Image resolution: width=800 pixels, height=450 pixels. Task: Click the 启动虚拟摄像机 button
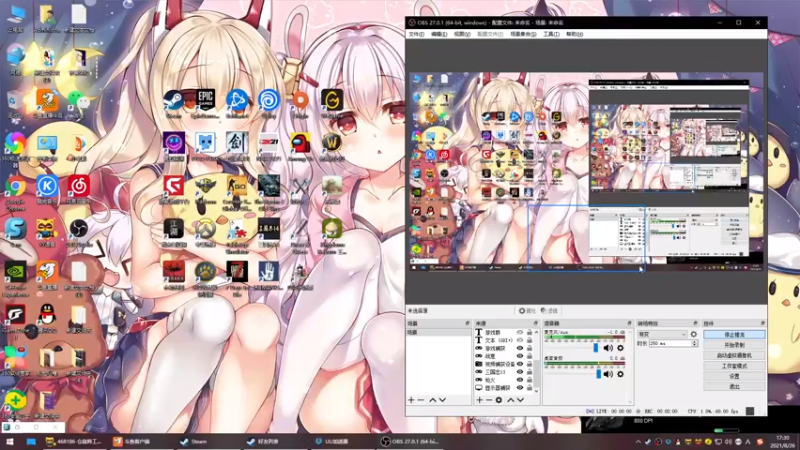pyautogui.click(x=734, y=355)
